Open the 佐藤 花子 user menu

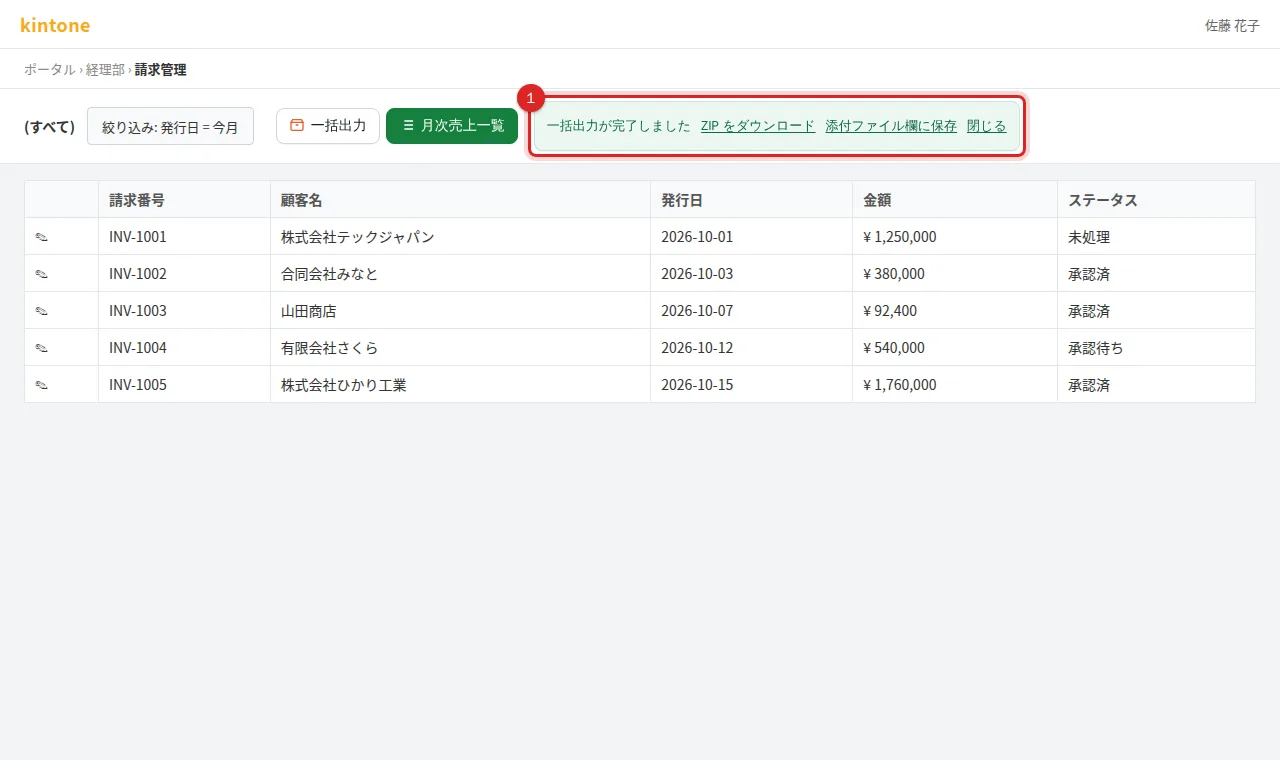point(1232,25)
